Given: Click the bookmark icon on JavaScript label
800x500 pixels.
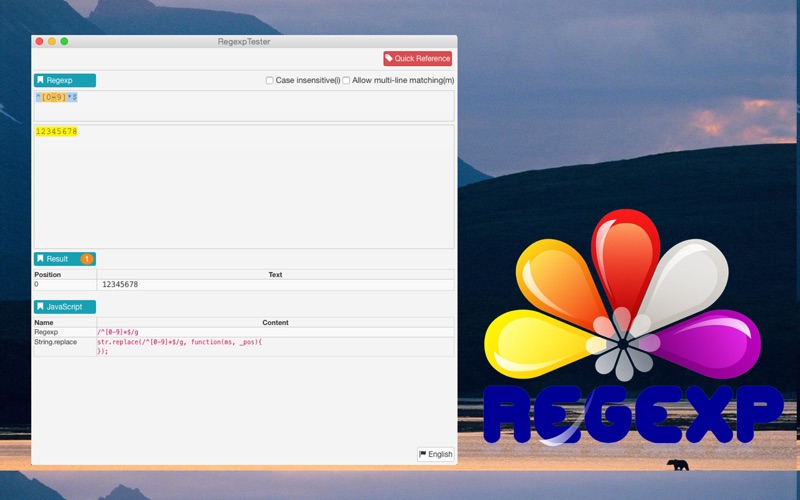Looking at the screenshot, I should point(40,307).
